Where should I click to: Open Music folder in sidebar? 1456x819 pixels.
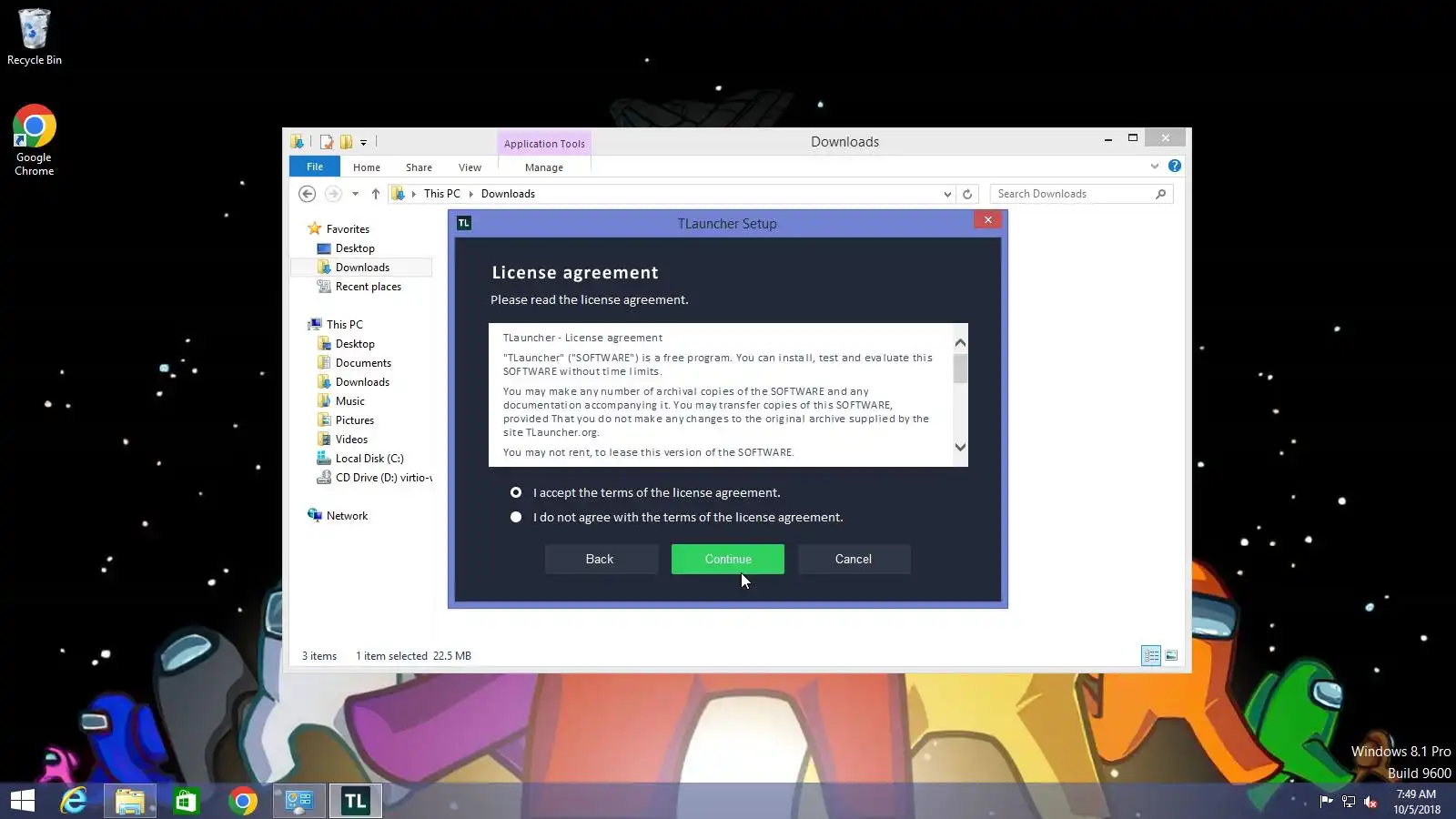click(349, 401)
